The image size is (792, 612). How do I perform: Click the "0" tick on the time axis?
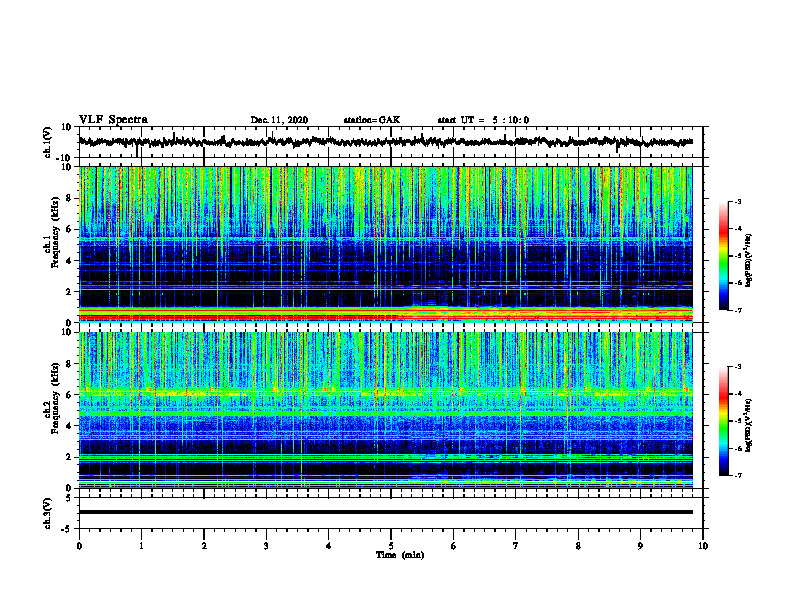click(79, 546)
